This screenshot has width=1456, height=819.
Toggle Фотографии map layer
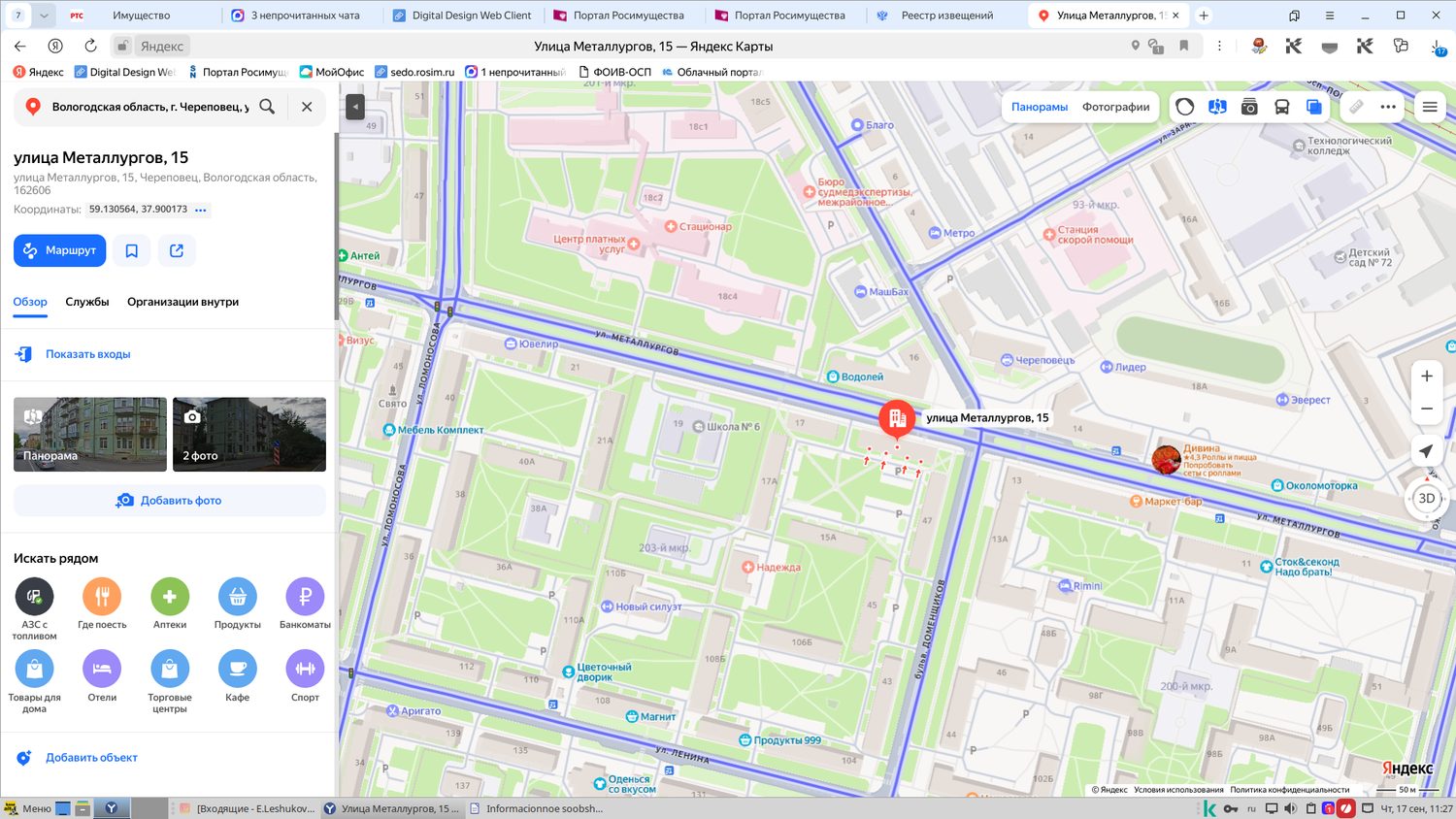point(1116,107)
